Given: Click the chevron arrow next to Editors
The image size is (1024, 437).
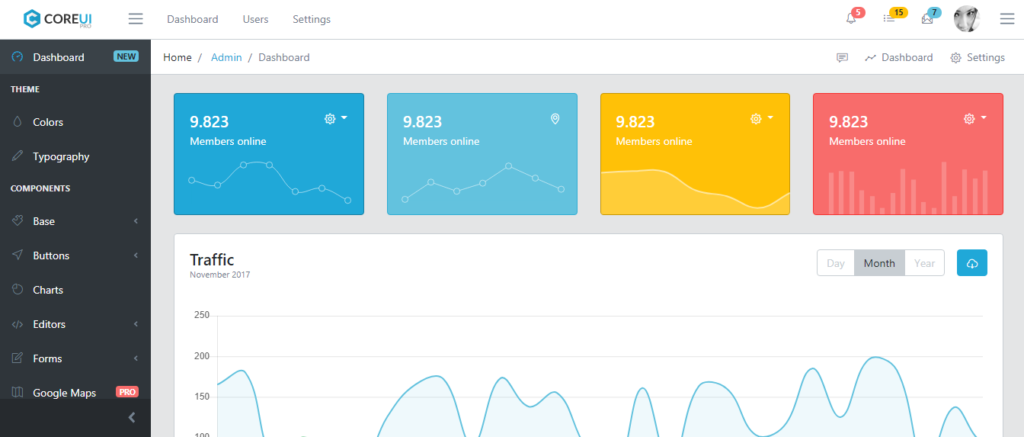Looking at the screenshot, I should 136,324.
